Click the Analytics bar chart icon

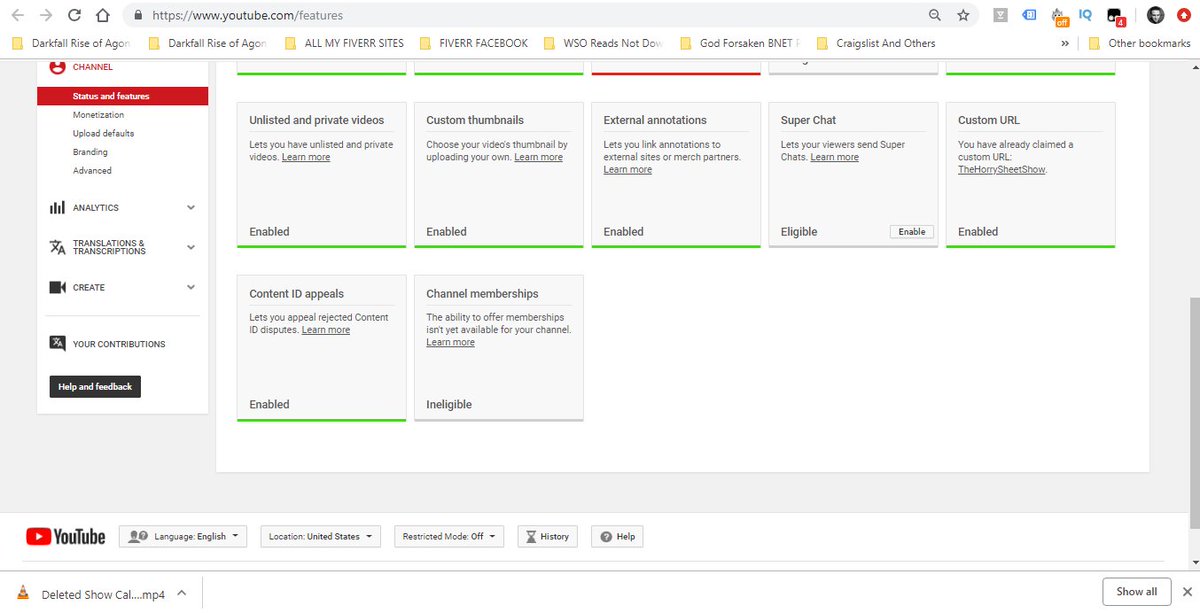pos(57,208)
